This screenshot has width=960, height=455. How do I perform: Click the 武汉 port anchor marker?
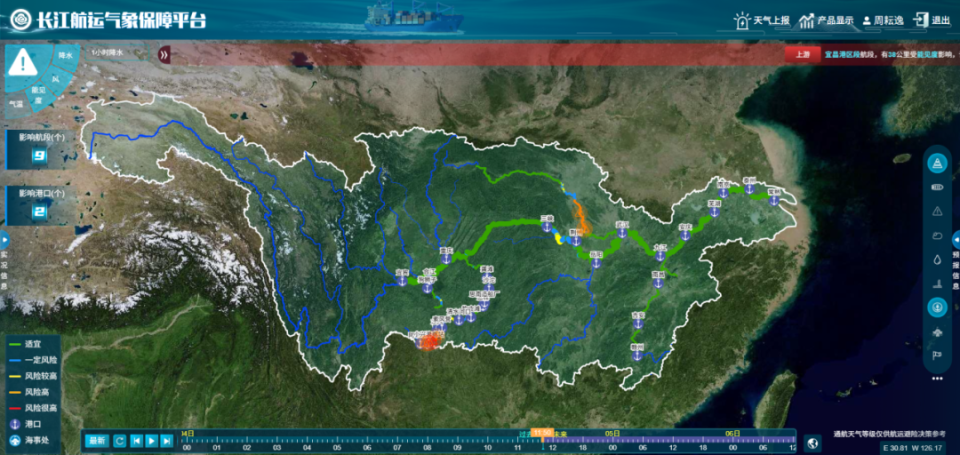coord(622,233)
